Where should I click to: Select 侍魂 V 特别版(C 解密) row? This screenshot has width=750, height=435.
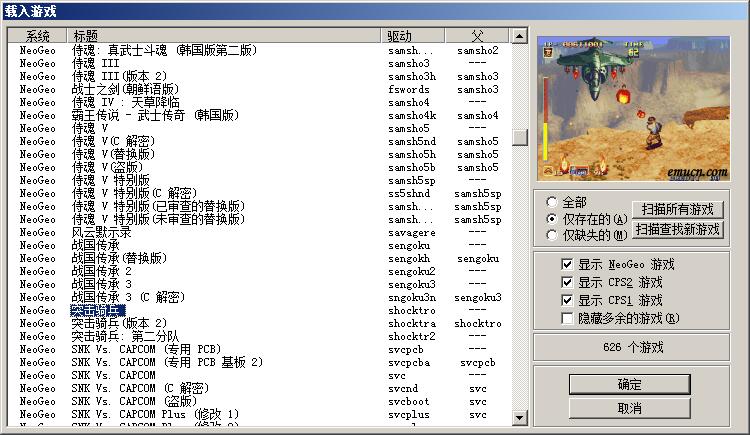pyautogui.click(x=259, y=193)
